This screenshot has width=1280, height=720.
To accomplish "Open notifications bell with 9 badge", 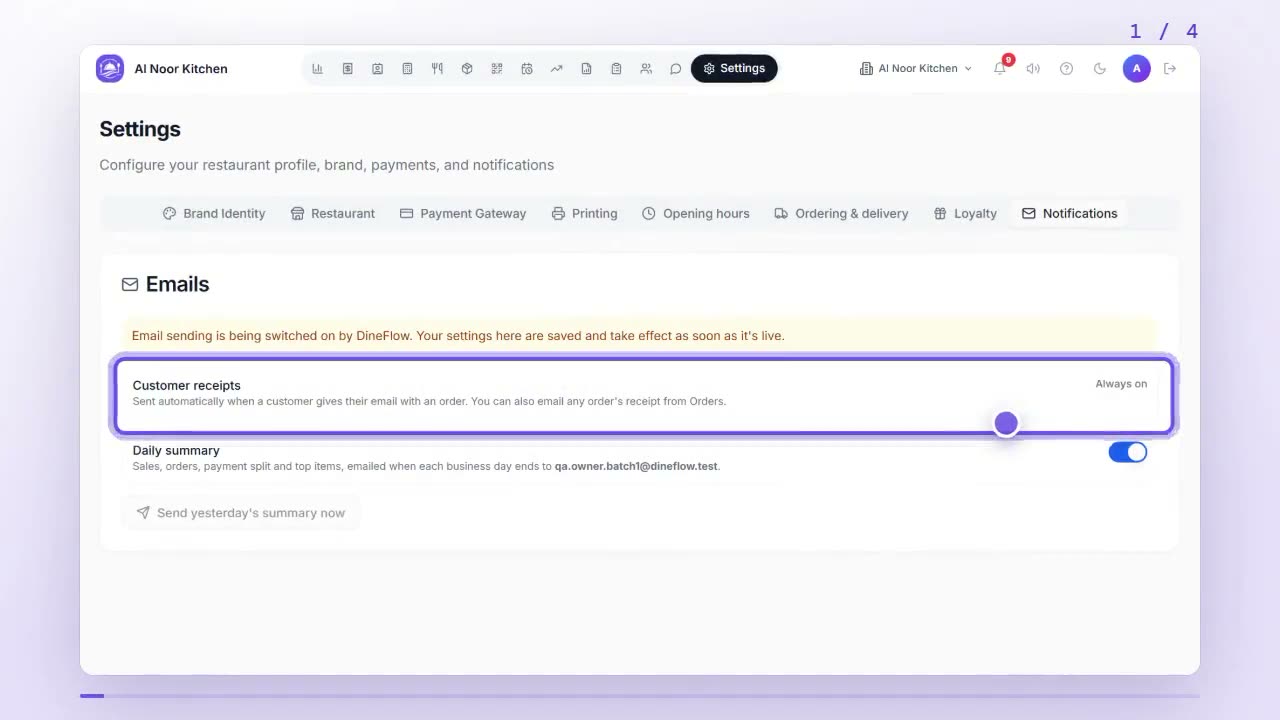I will (1000, 68).
